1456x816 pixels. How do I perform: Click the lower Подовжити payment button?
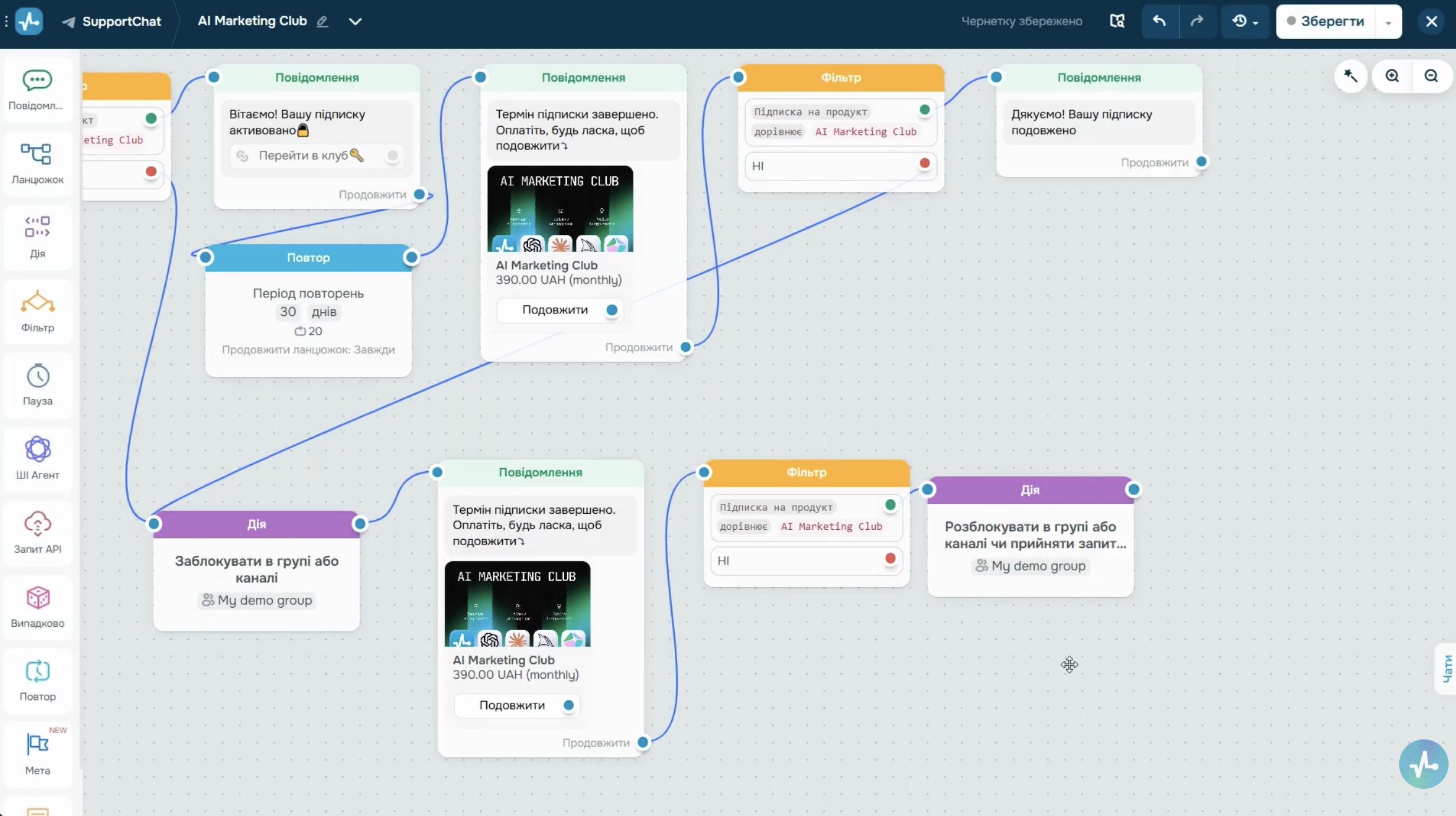(517, 705)
